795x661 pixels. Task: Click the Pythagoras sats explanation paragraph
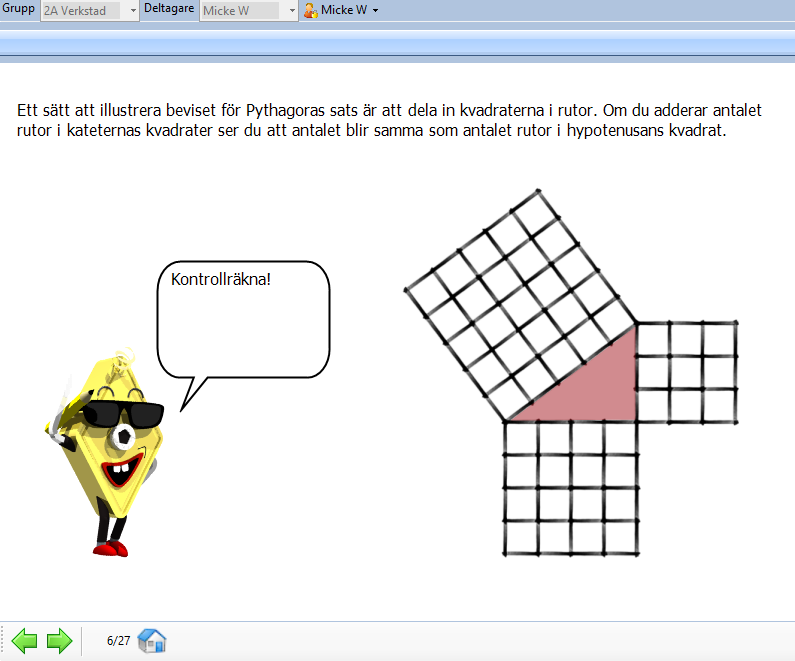(389, 120)
